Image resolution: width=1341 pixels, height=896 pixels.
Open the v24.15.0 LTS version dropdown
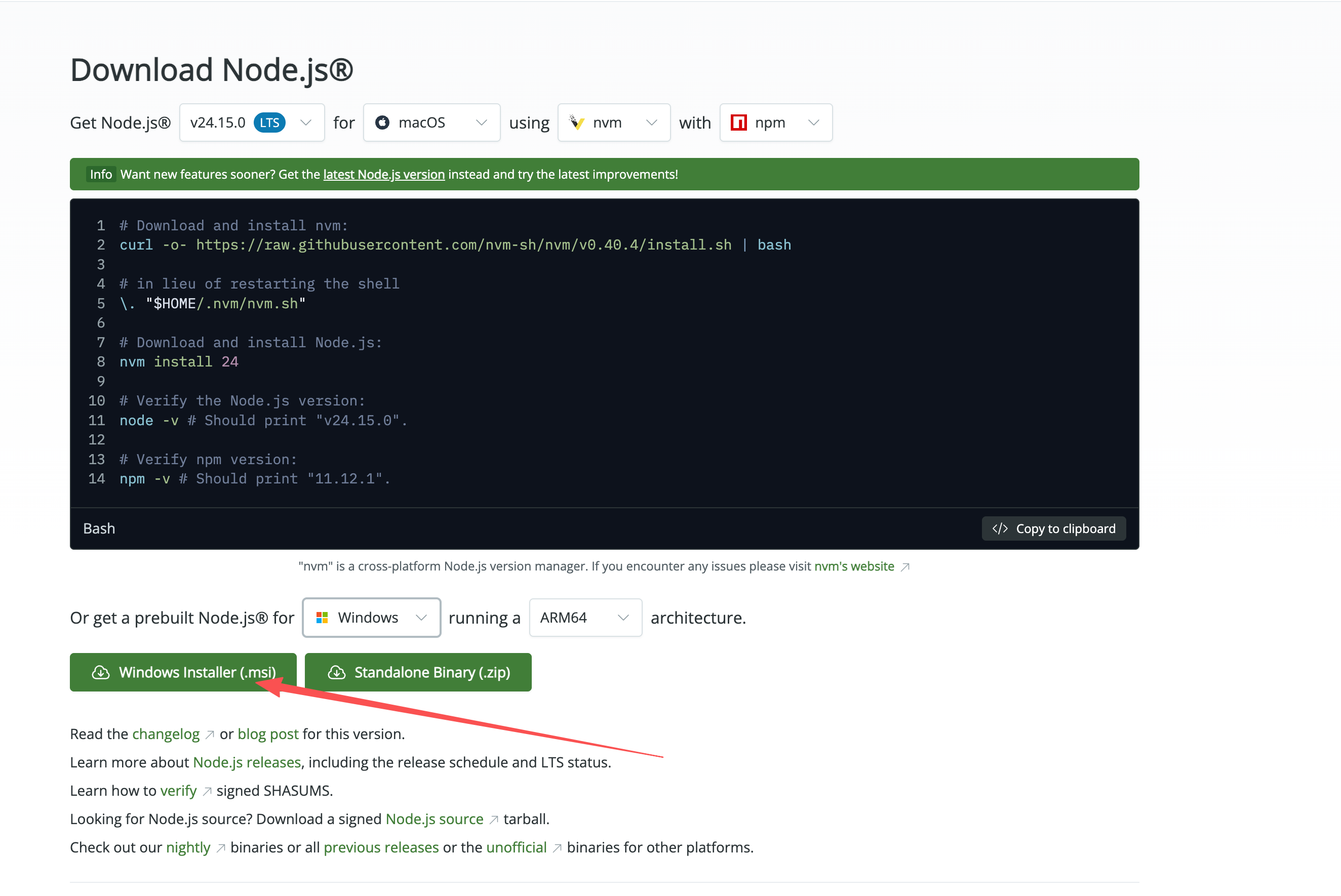[252, 123]
